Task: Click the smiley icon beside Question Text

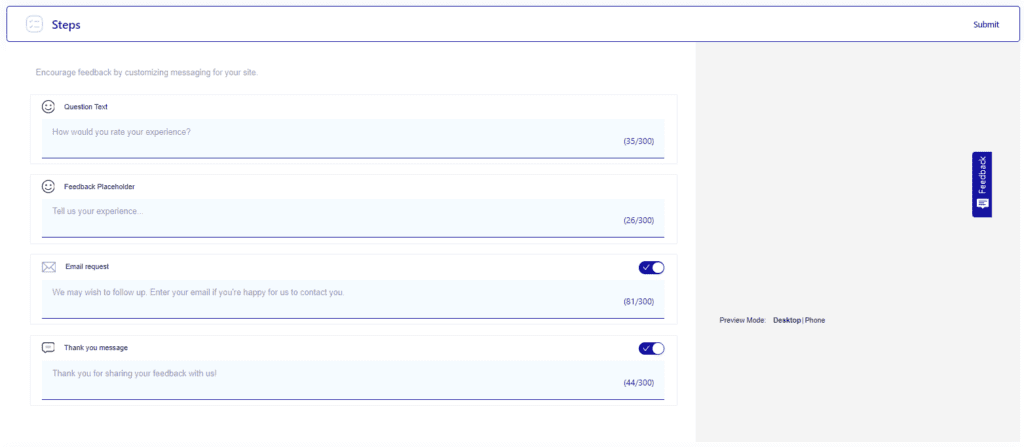Action: (48, 106)
